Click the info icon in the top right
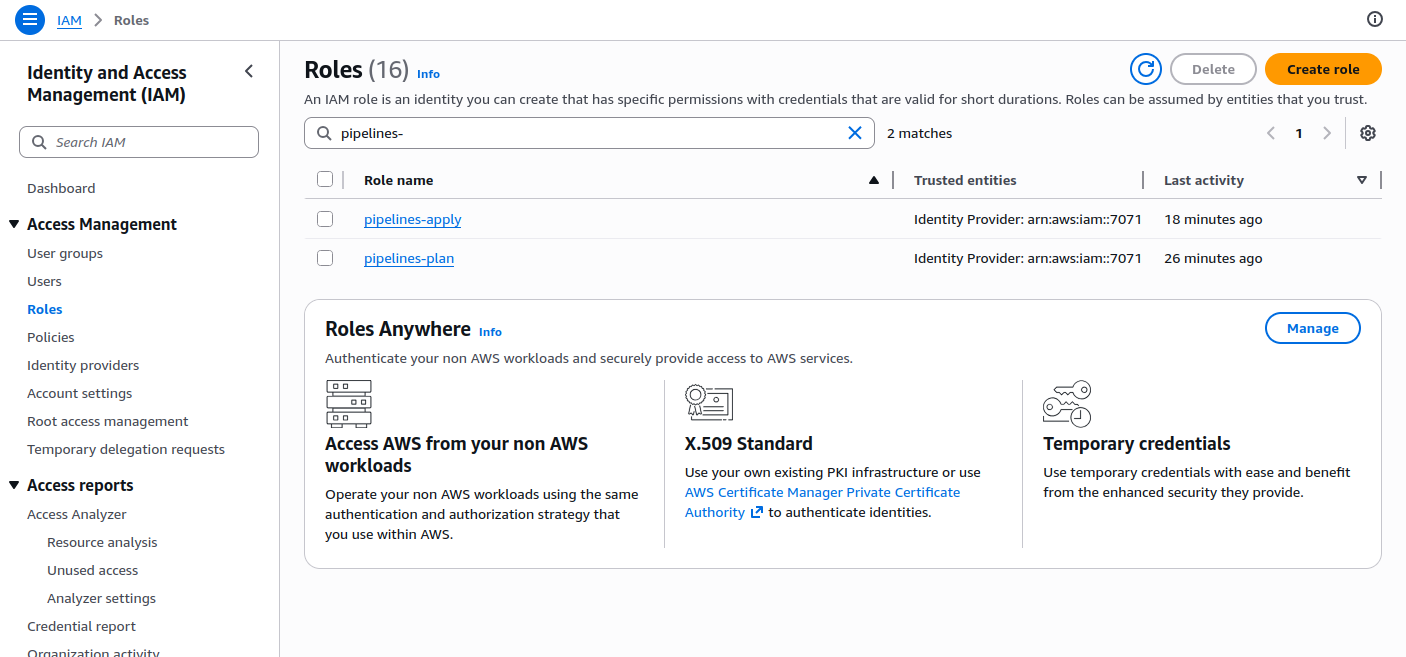This screenshot has width=1406, height=657. [x=1375, y=19]
